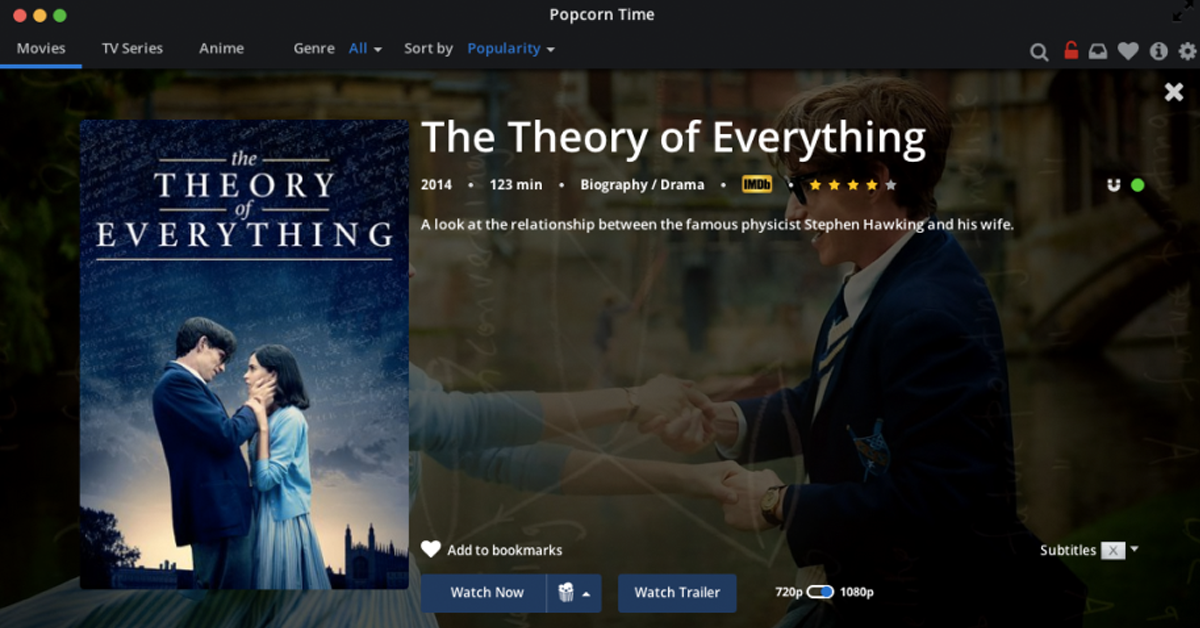Click the IMDb badge
The width and height of the screenshot is (1200, 628).
757,184
